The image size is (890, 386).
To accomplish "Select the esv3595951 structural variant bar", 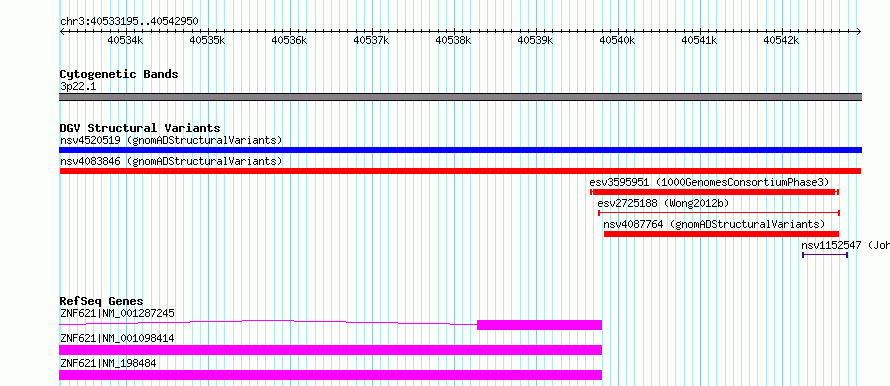I will (715, 192).
